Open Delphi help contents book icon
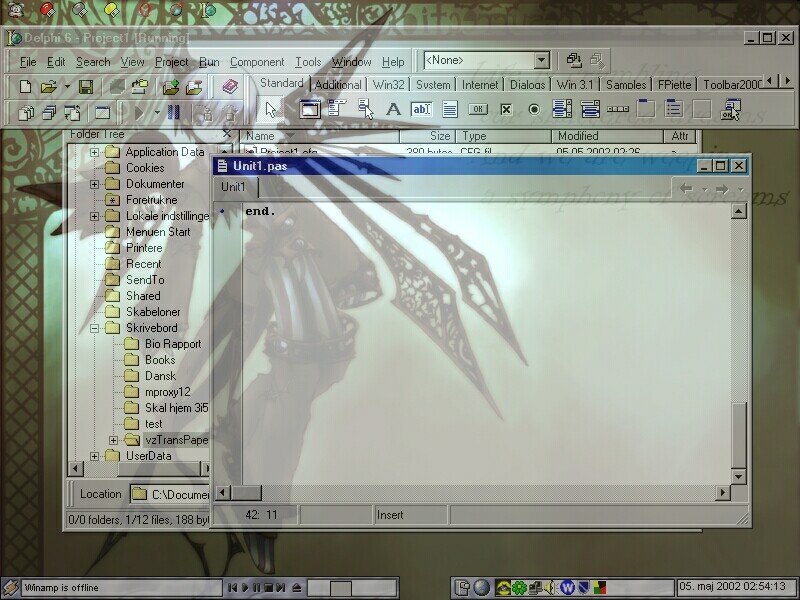This screenshot has height=600, width=800. pyautogui.click(x=230, y=87)
